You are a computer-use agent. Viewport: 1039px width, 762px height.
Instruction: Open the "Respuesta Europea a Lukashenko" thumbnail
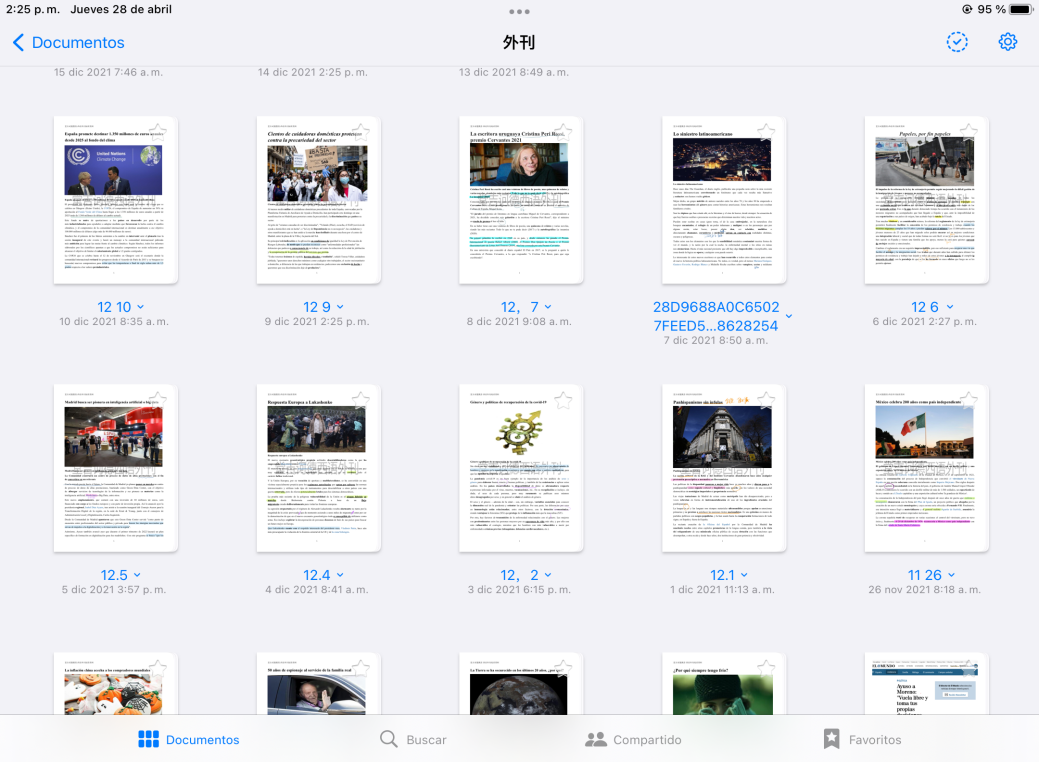(318, 468)
